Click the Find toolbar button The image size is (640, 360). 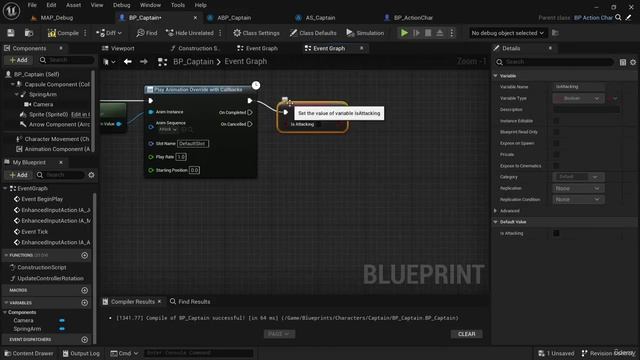[147, 33]
